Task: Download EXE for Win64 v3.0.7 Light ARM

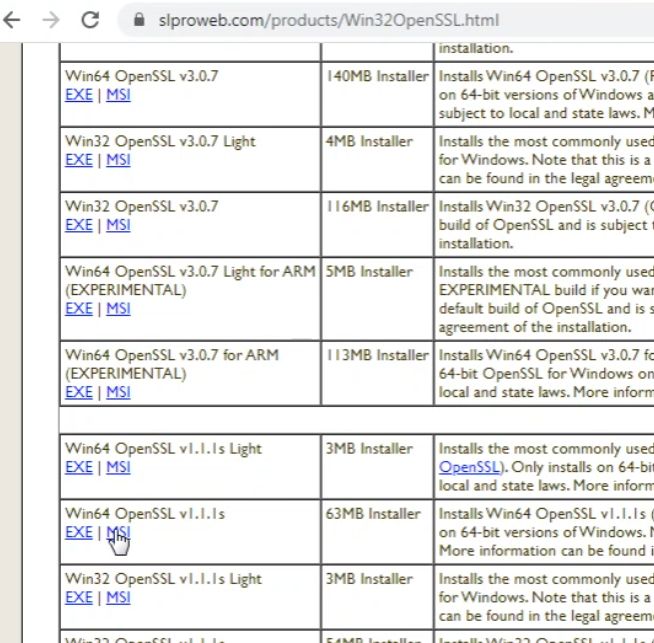Action: tap(79, 309)
